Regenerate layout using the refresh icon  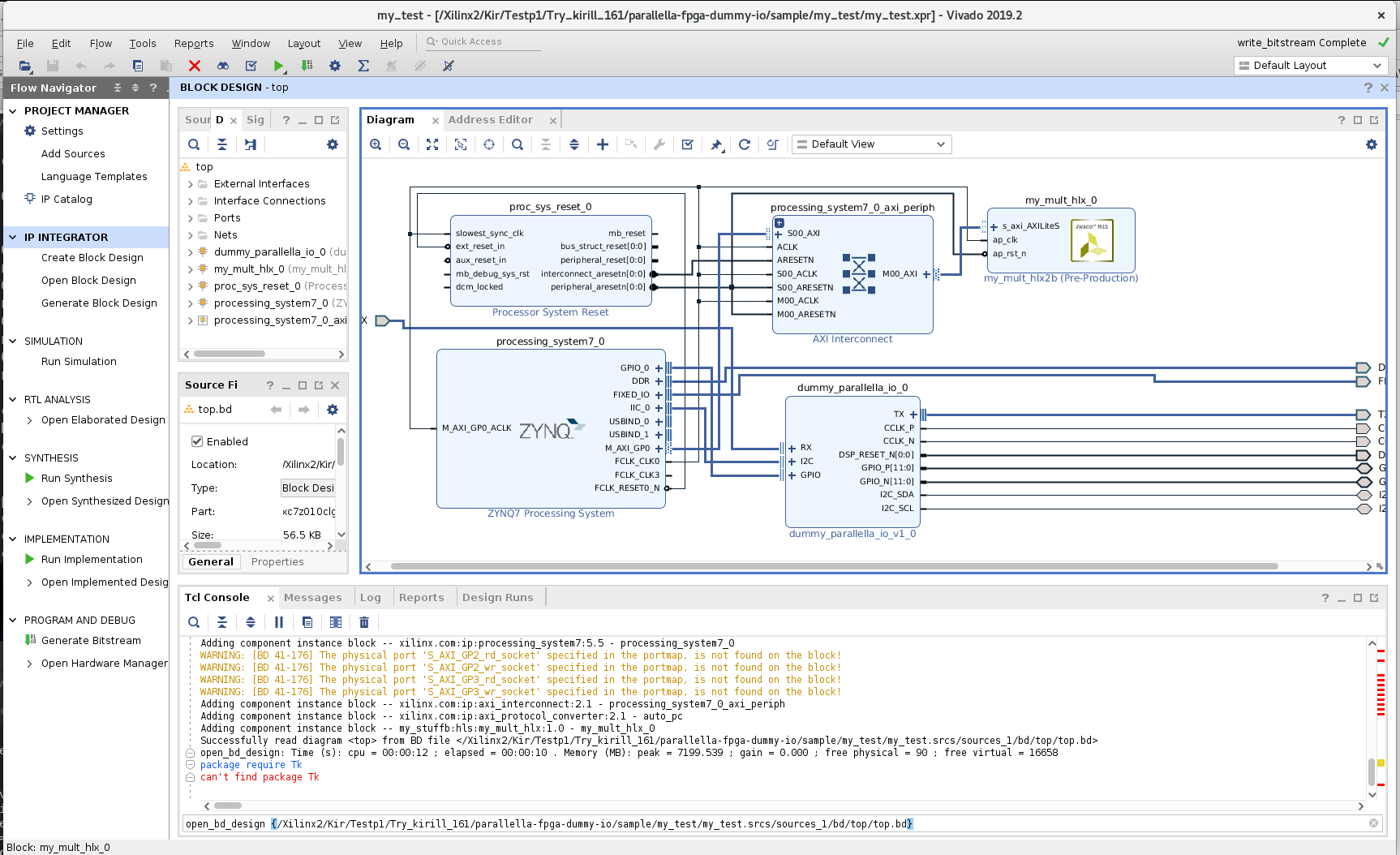click(745, 144)
